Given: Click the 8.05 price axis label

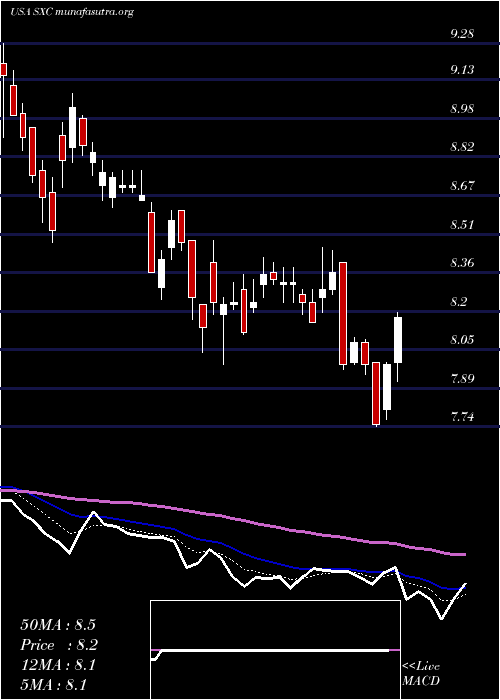Looking at the screenshot, I should 462,340.
